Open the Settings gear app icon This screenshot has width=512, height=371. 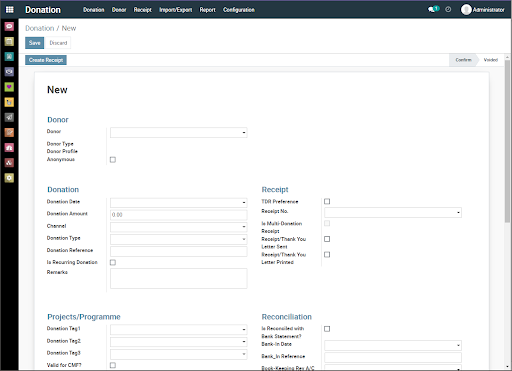click(x=9, y=178)
